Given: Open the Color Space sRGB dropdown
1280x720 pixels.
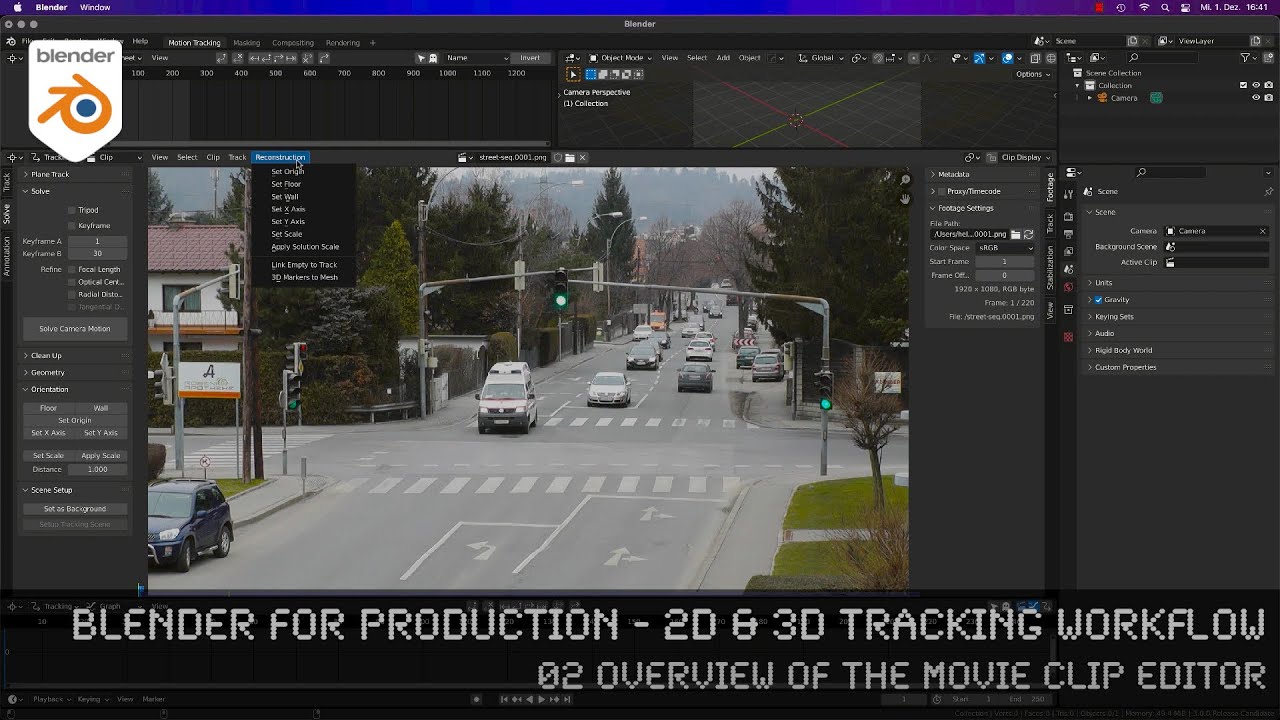Looking at the screenshot, I should pos(1005,248).
